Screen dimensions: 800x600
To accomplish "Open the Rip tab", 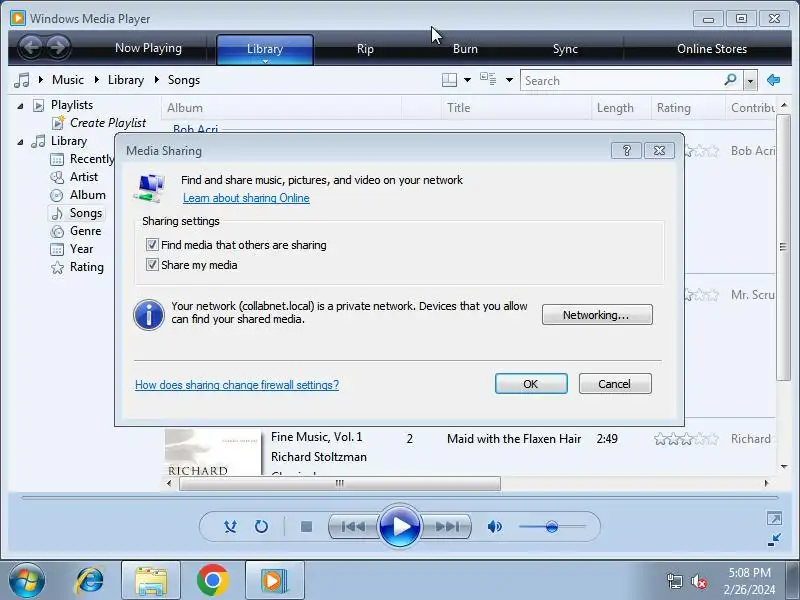I will pos(365,48).
